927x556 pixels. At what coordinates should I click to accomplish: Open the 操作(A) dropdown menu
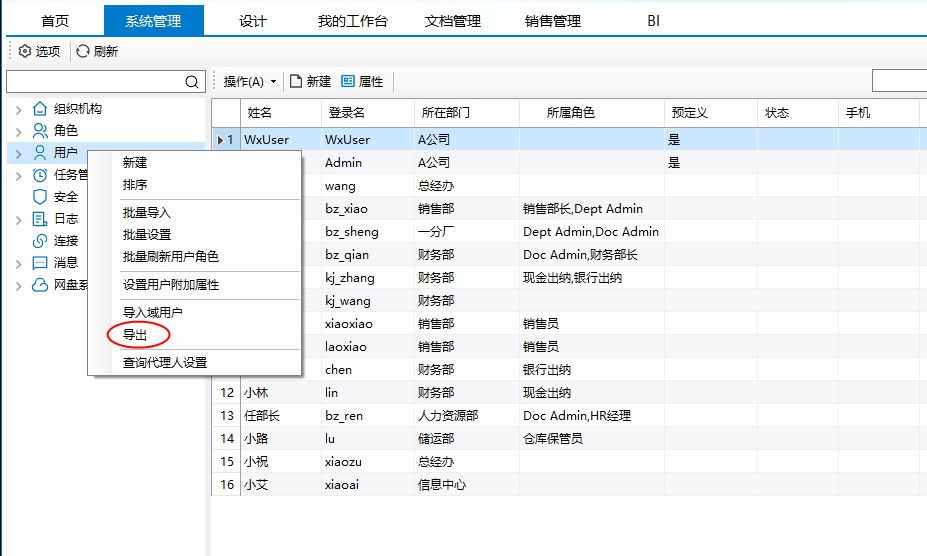(249, 81)
